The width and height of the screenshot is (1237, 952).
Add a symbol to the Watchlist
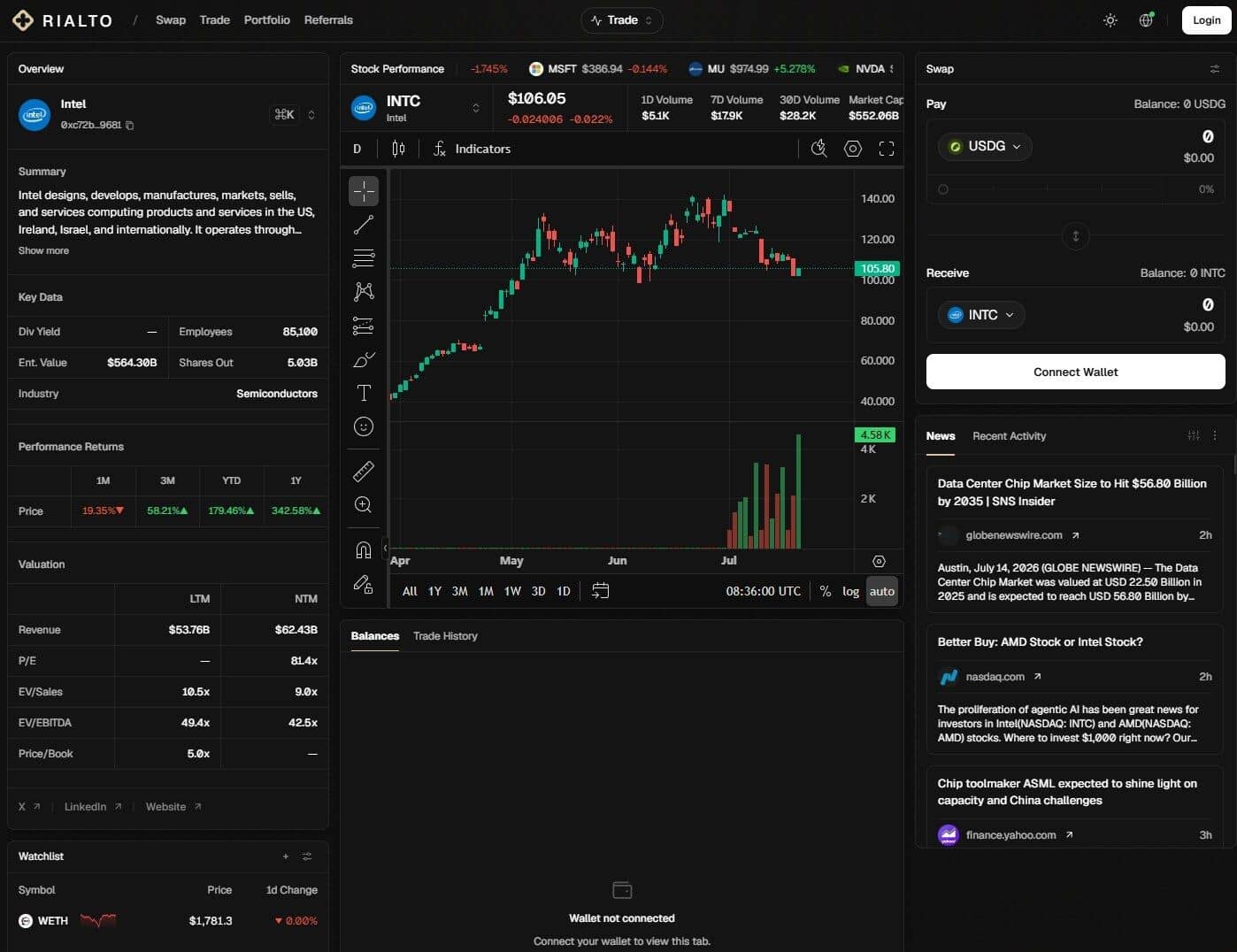click(286, 856)
